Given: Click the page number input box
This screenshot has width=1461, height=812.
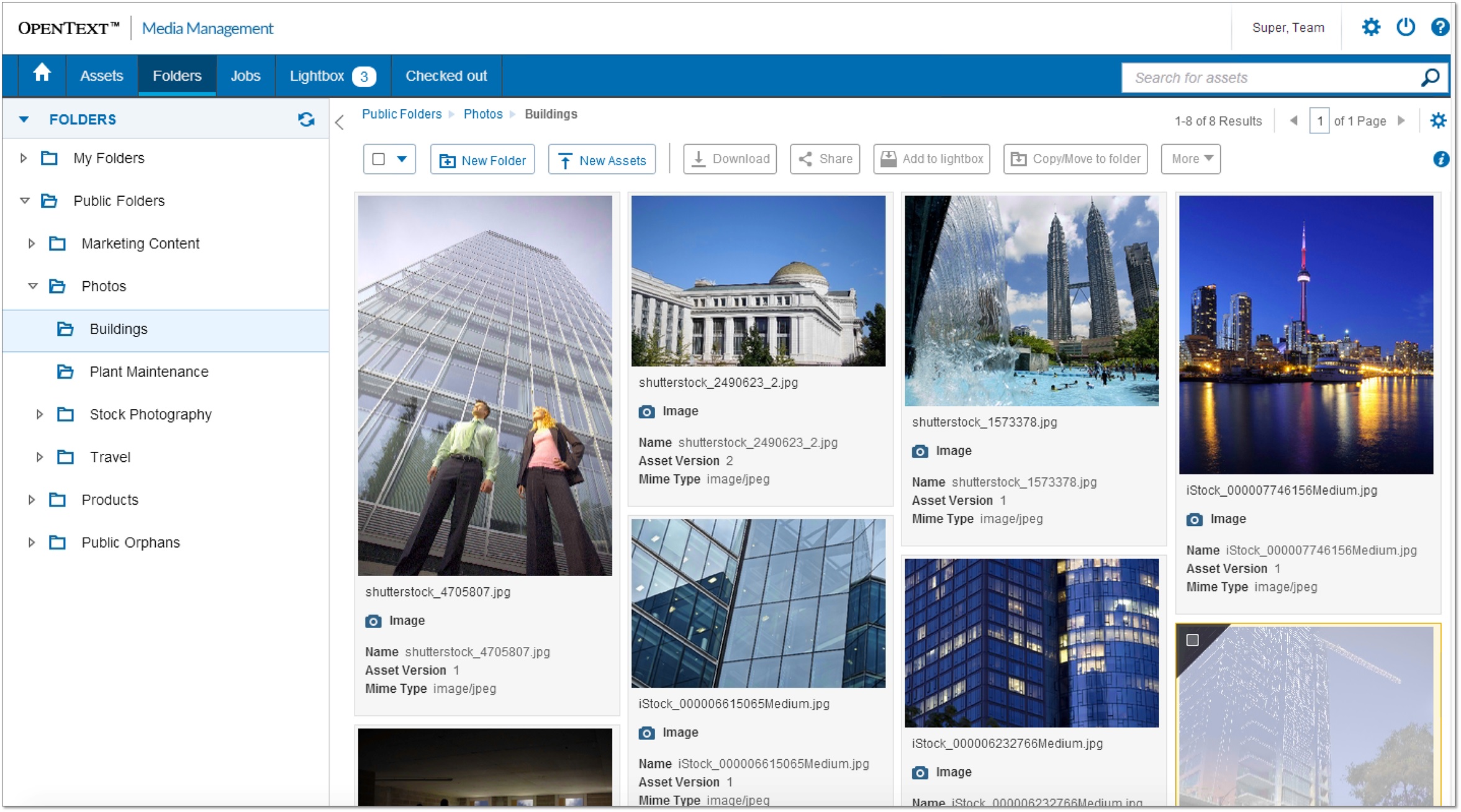Looking at the screenshot, I should click(x=1319, y=120).
